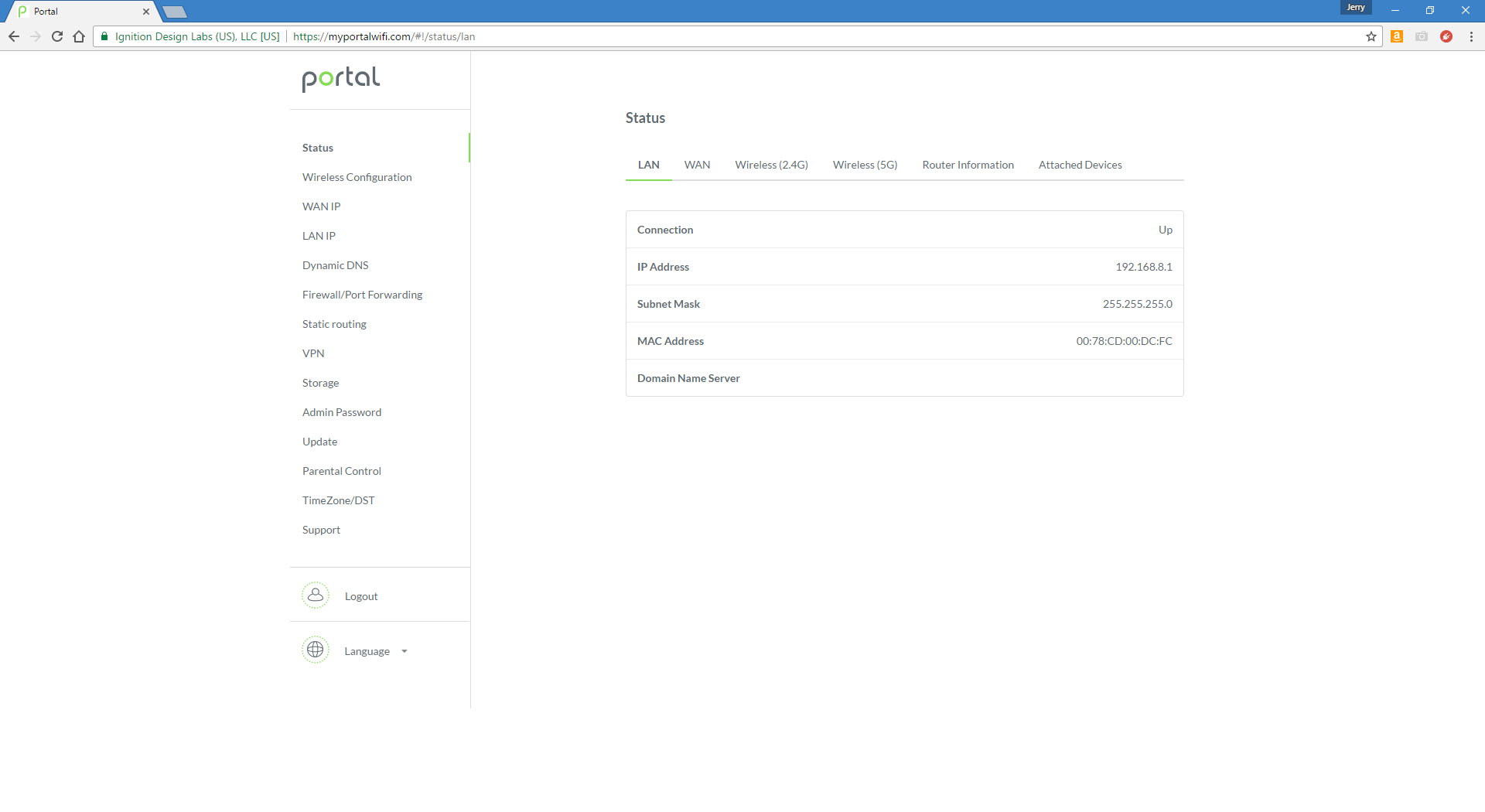Click the Logout link
Viewport: 1485px width, 812px height.
(361, 596)
